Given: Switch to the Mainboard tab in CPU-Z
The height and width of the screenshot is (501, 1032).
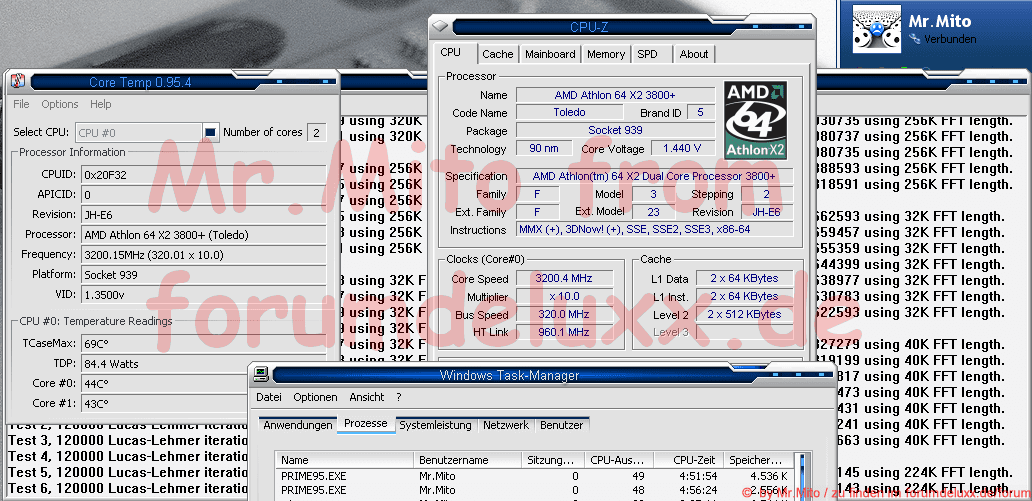Looking at the screenshot, I should click(550, 54).
